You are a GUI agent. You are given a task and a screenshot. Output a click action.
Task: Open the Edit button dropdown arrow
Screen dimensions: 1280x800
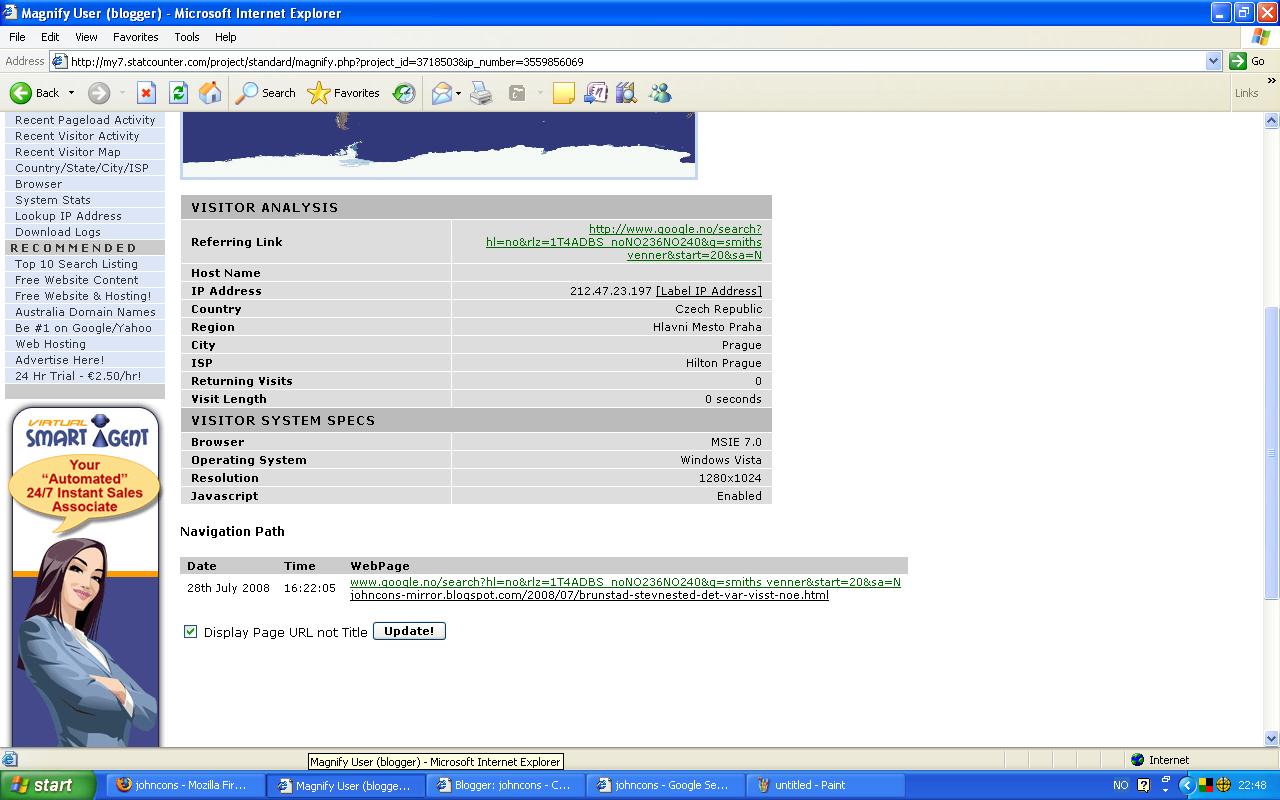tap(540, 93)
